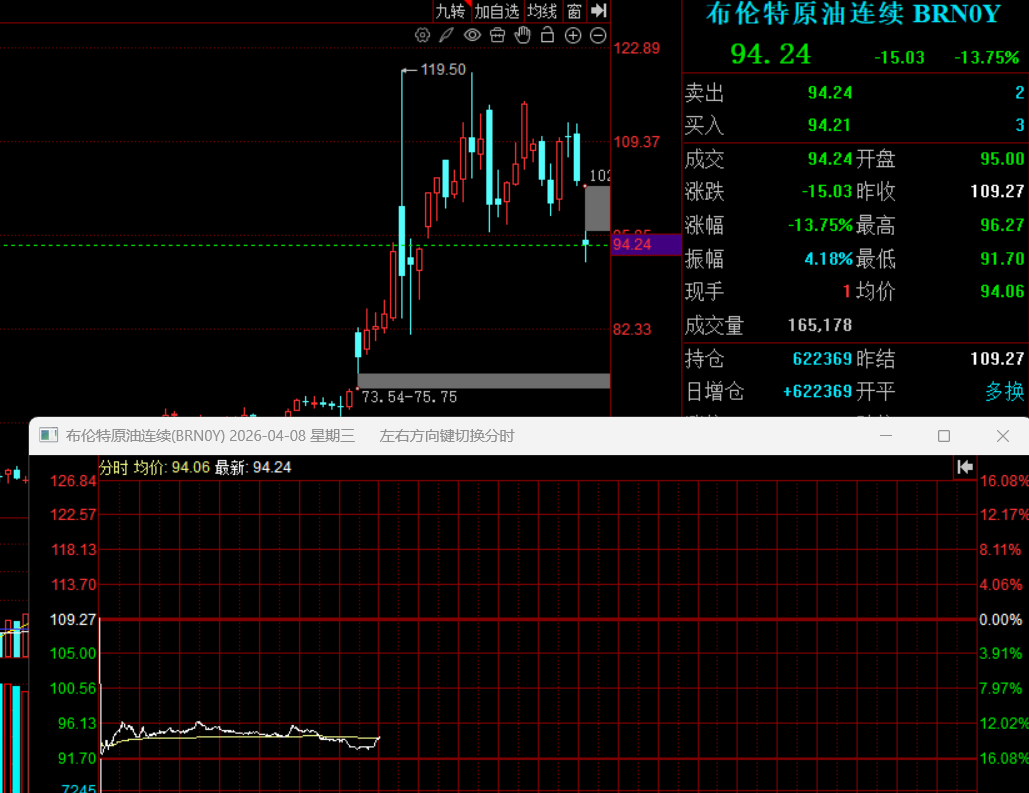Click the 左右方向键切换分时 hint text
This screenshot has height=793, width=1029.
[447, 436]
